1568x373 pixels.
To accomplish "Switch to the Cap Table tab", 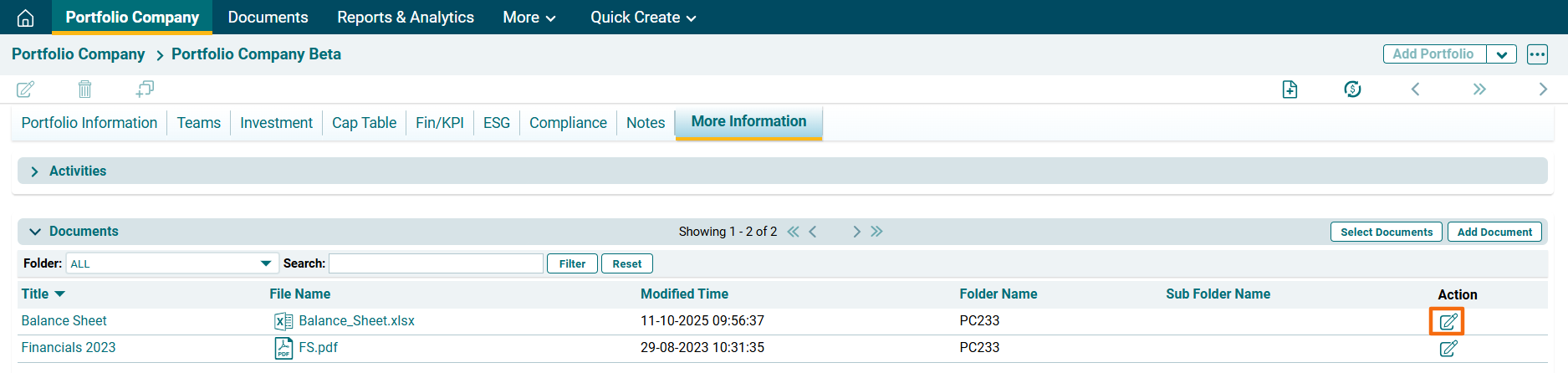I will (364, 123).
